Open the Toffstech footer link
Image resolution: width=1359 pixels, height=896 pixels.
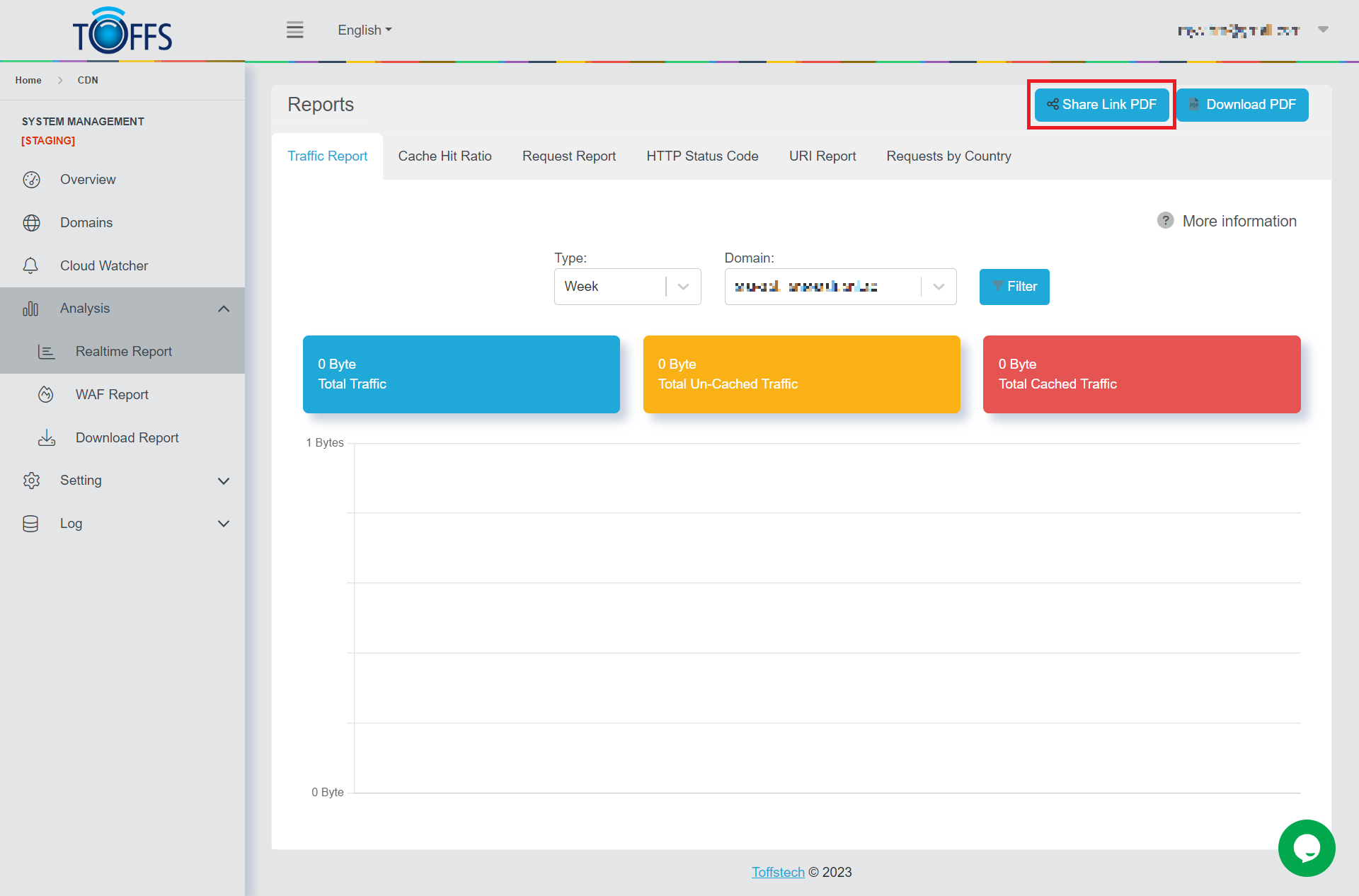point(778,872)
